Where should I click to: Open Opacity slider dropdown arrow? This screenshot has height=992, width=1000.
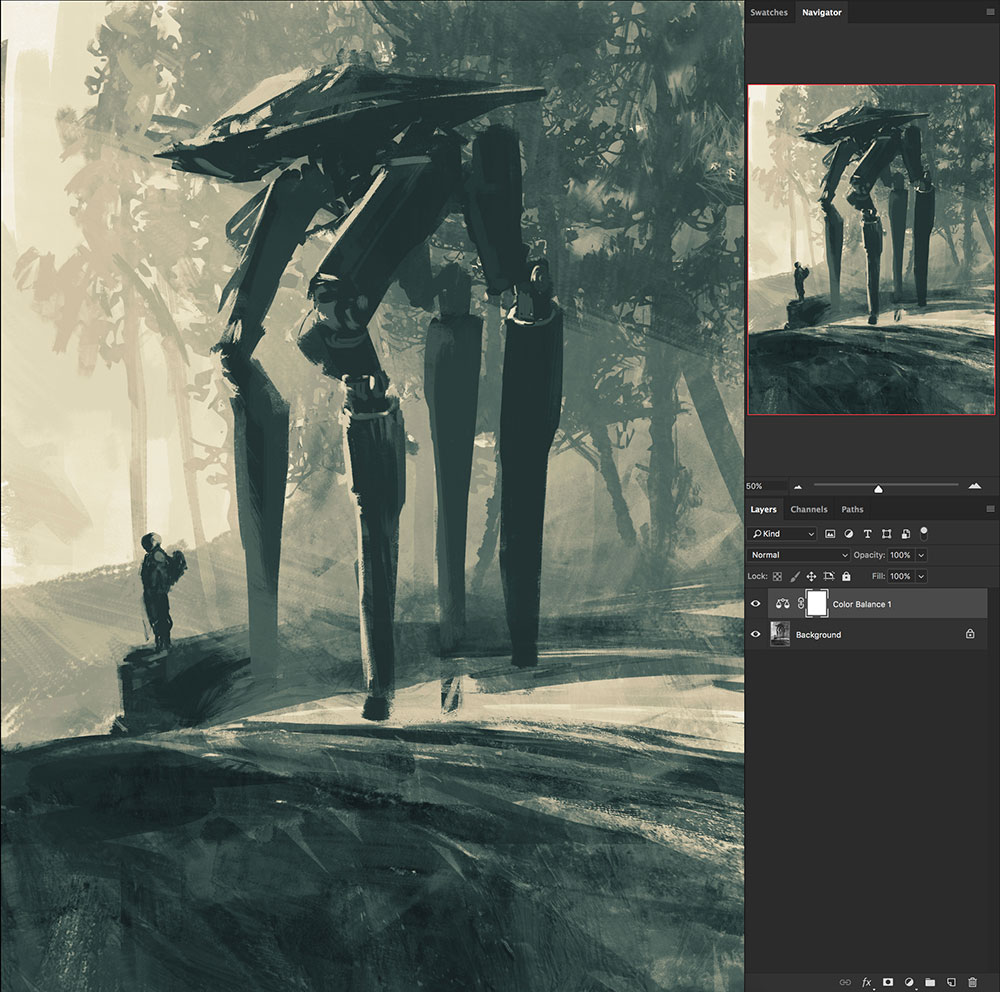click(921, 555)
